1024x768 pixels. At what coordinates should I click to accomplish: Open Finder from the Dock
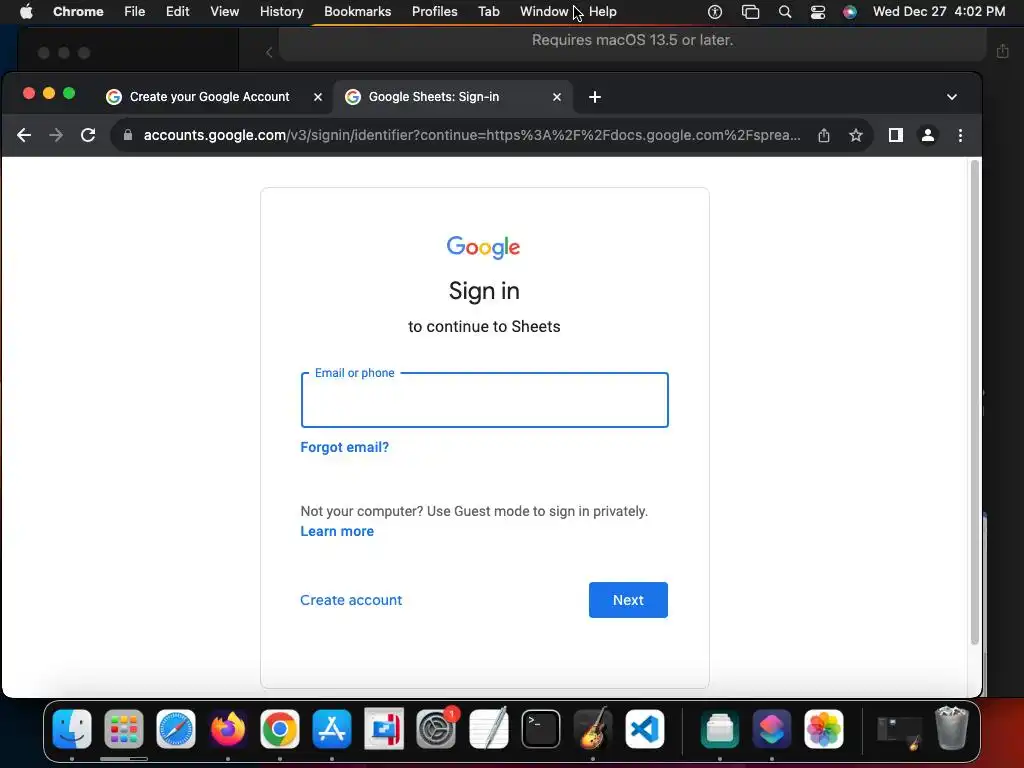pos(72,729)
